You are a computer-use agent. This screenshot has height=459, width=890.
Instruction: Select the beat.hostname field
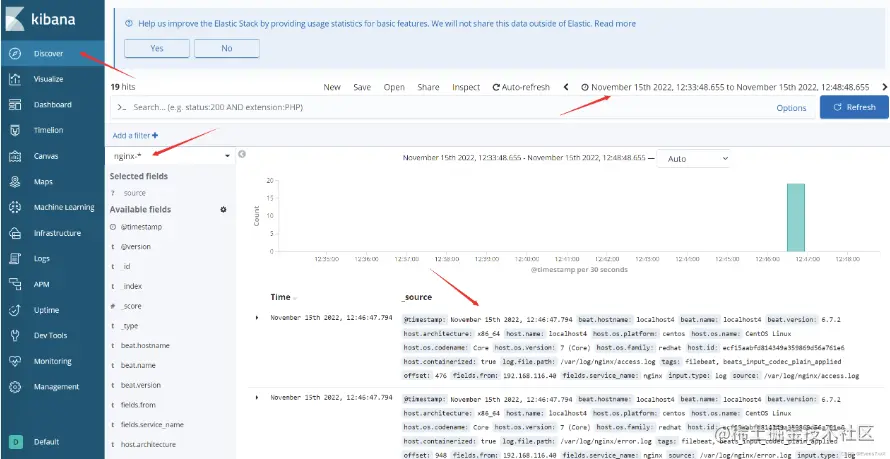coord(145,346)
